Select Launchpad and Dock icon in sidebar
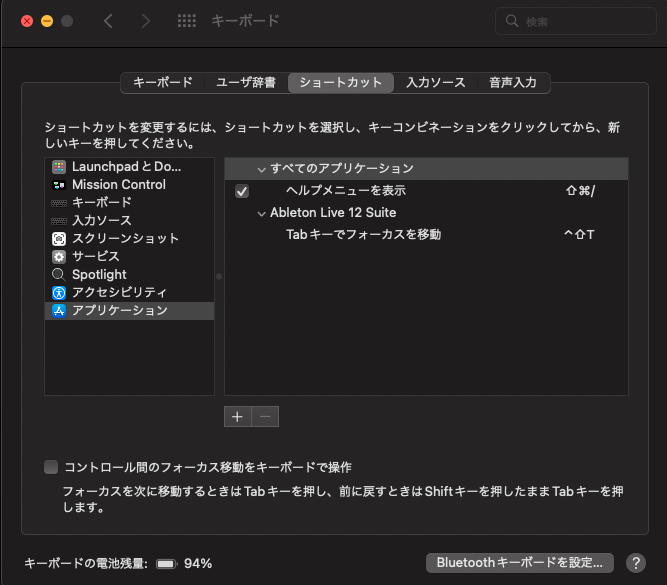 point(59,167)
